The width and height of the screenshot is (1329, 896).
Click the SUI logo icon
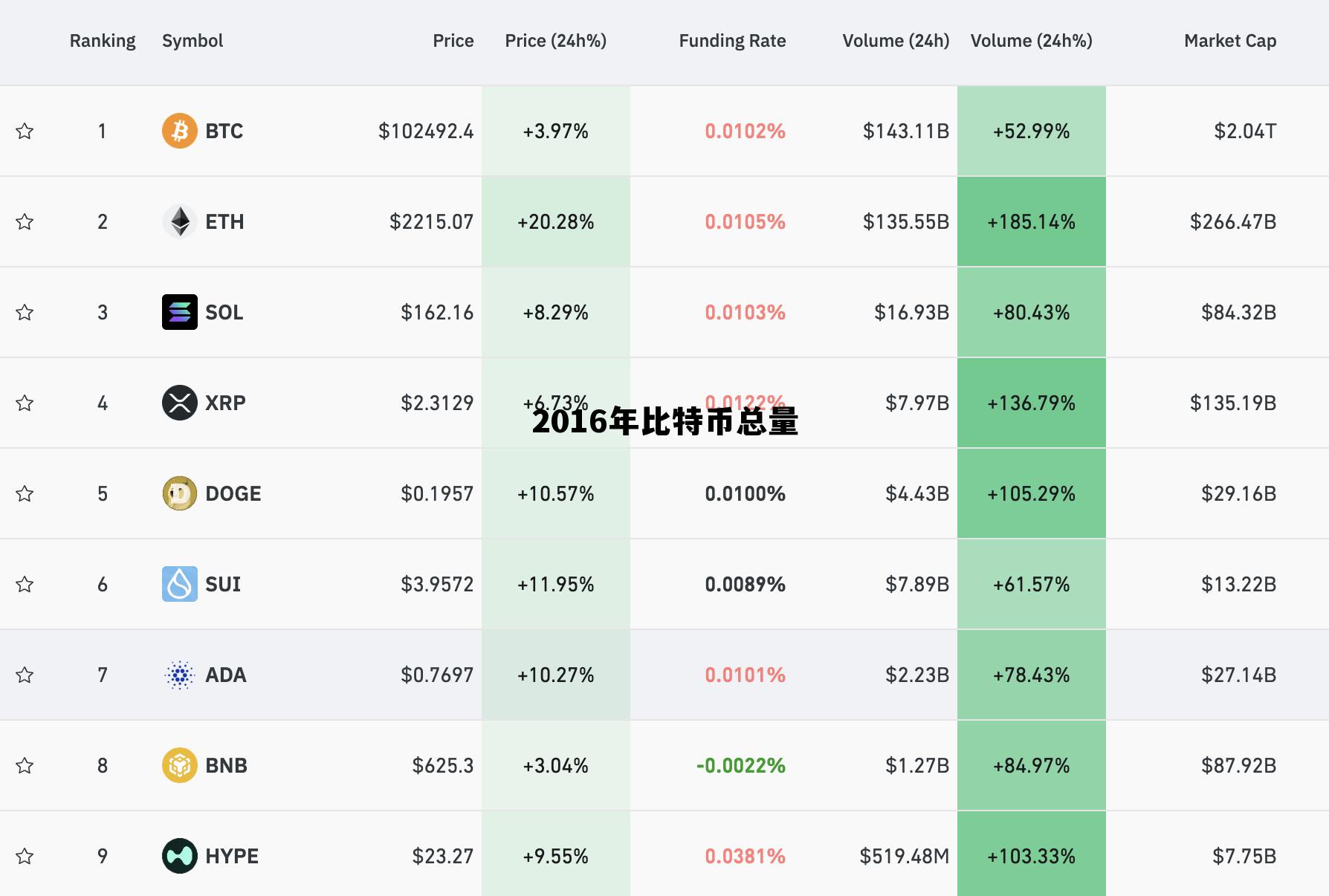click(x=179, y=584)
